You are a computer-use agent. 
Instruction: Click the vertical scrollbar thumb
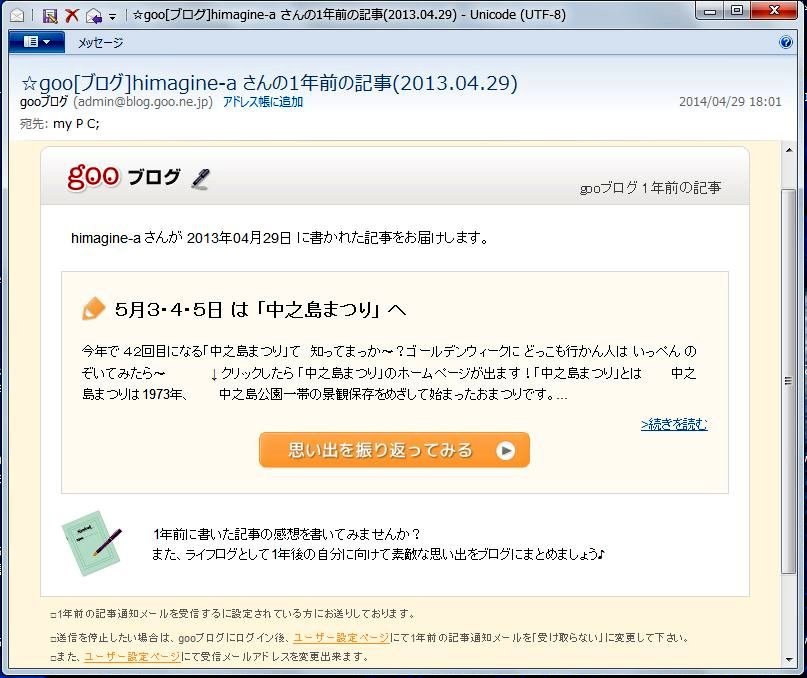click(x=788, y=381)
